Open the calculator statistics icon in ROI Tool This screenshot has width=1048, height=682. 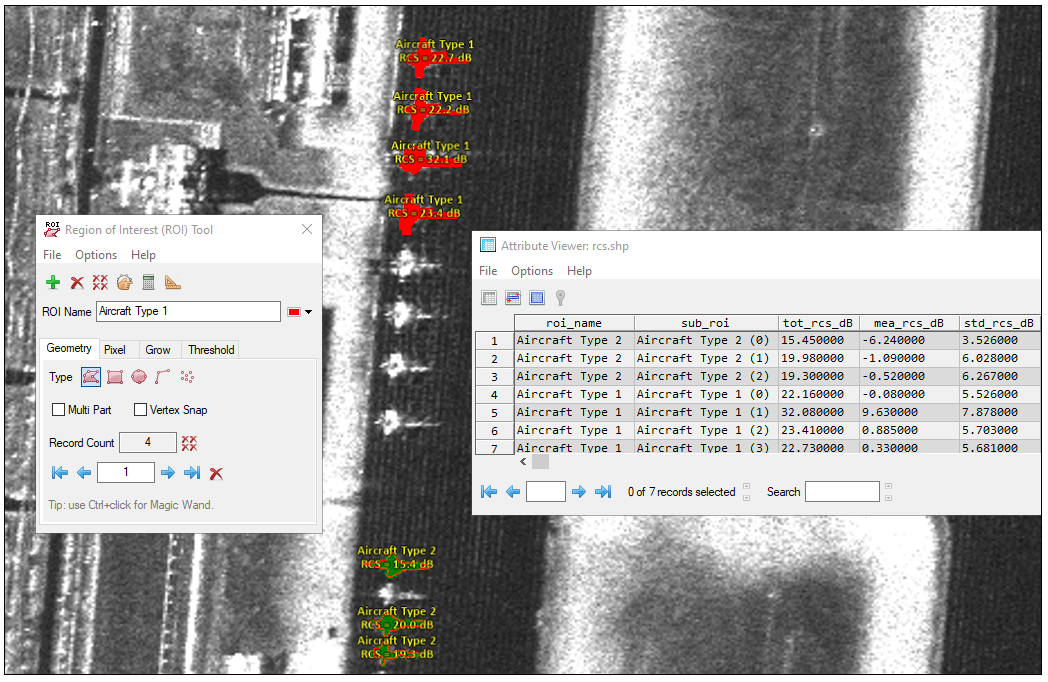(148, 283)
